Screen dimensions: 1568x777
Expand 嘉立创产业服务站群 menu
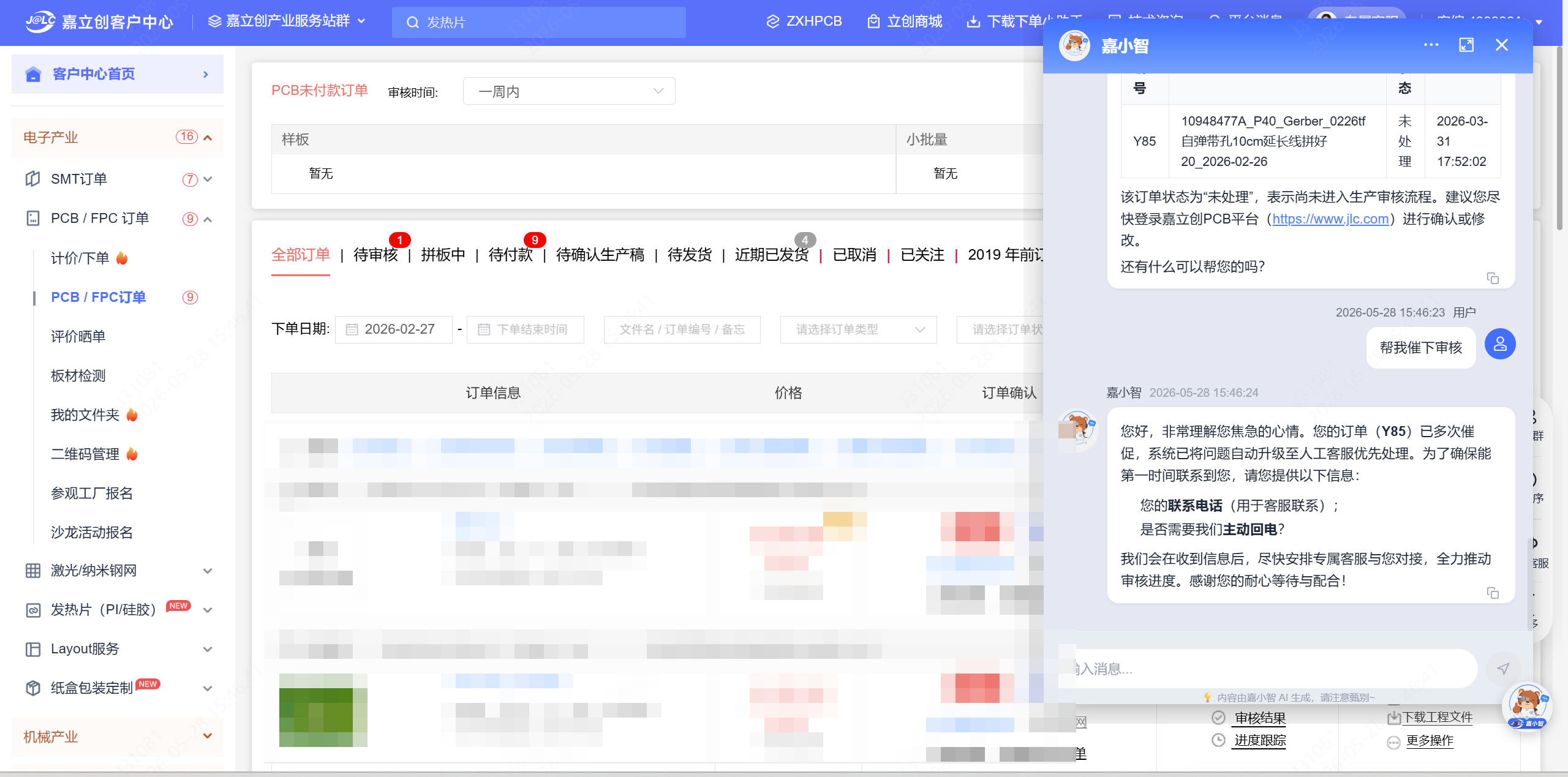[287, 21]
